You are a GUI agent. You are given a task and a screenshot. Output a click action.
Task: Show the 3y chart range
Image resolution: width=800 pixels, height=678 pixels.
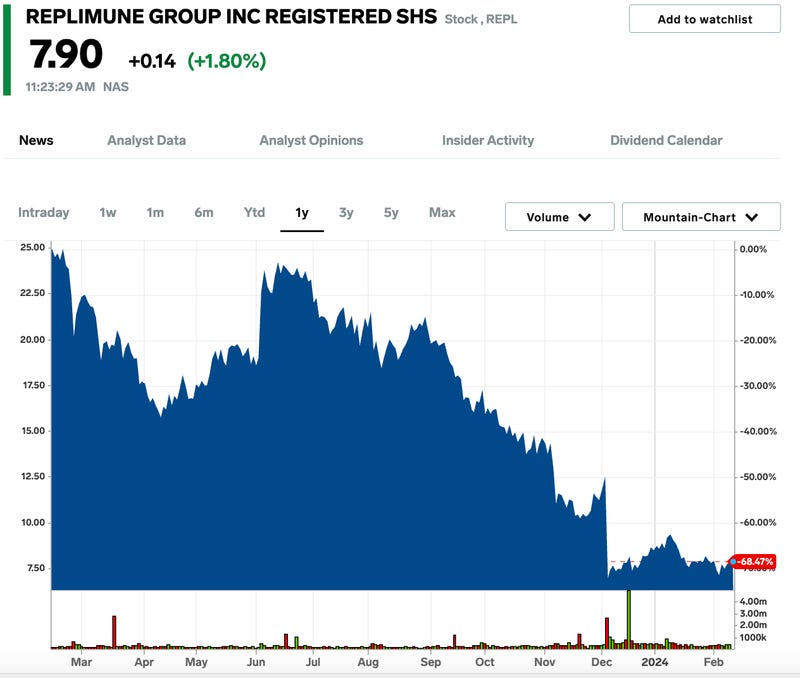click(346, 212)
